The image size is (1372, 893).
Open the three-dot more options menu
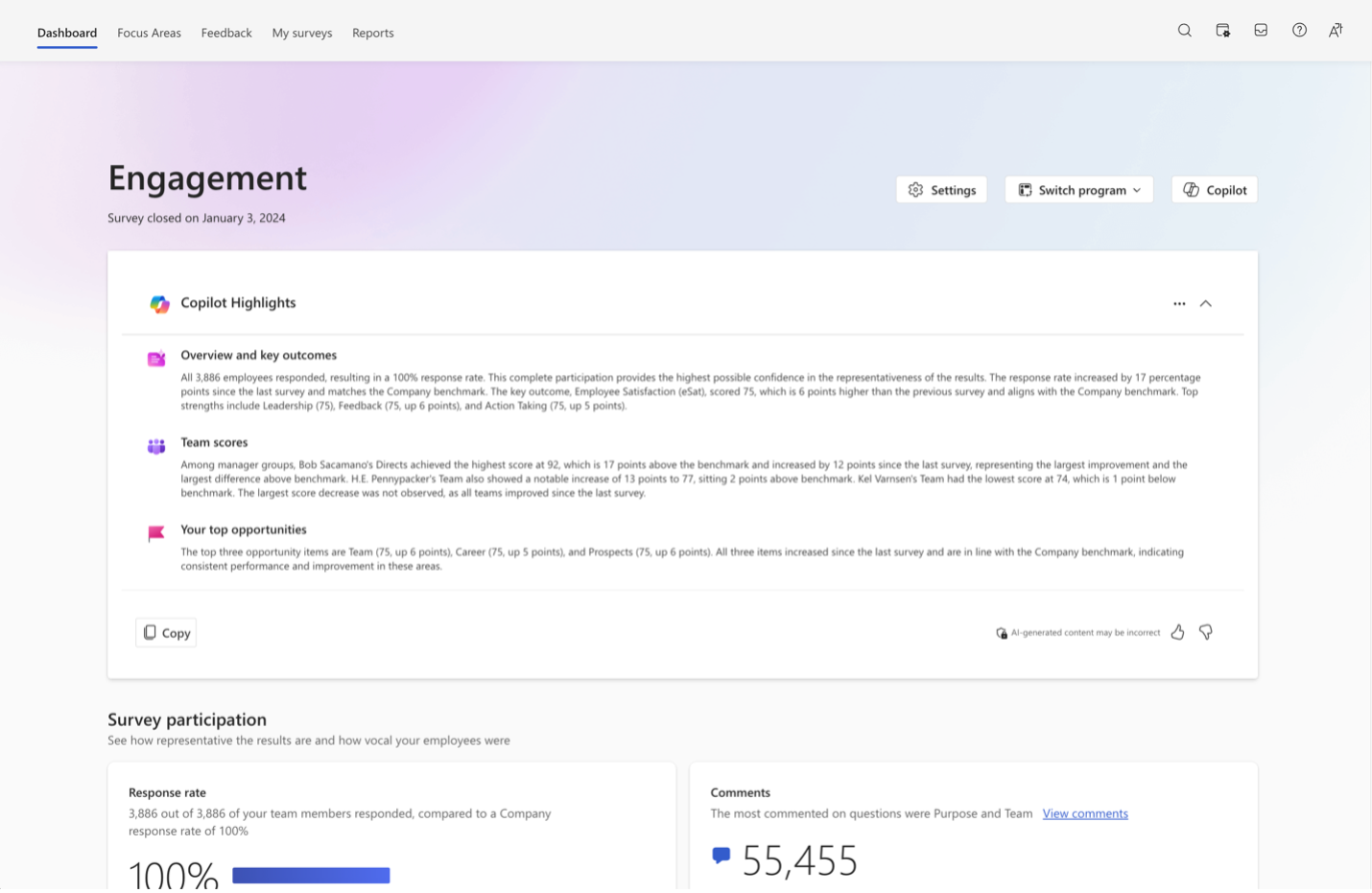(1179, 304)
